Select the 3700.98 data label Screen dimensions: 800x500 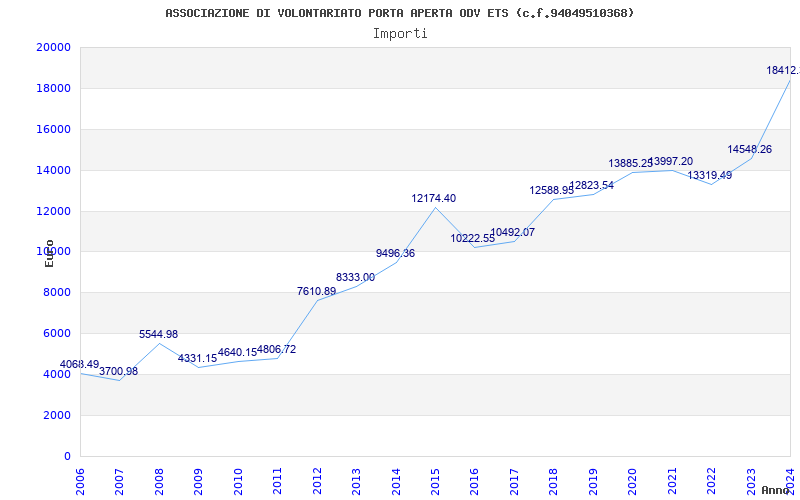point(118,371)
